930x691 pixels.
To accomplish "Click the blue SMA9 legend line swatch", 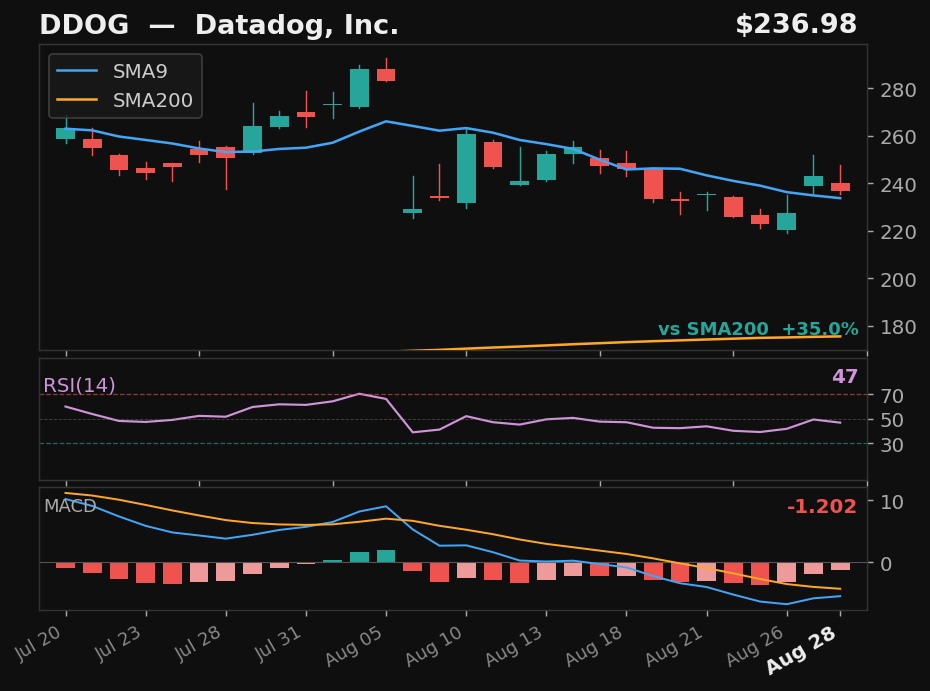I will (x=77, y=71).
